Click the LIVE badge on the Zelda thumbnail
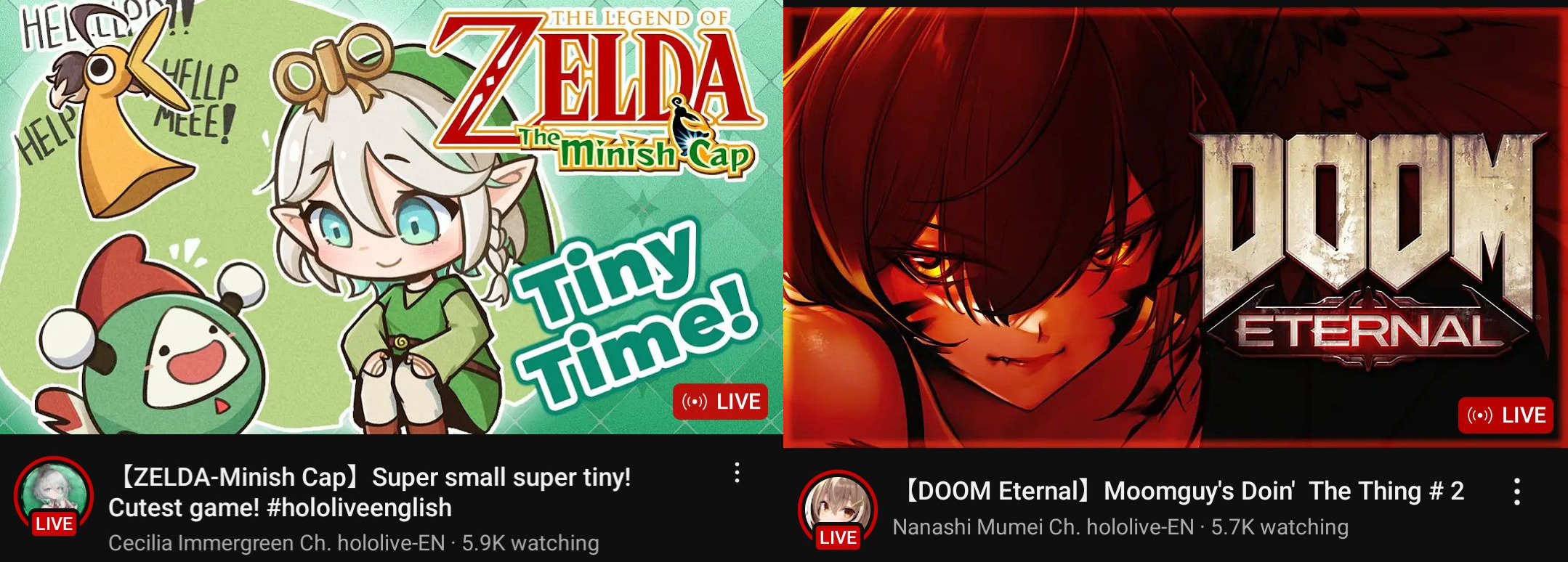The image size is (1568, 562). (720, 402)
